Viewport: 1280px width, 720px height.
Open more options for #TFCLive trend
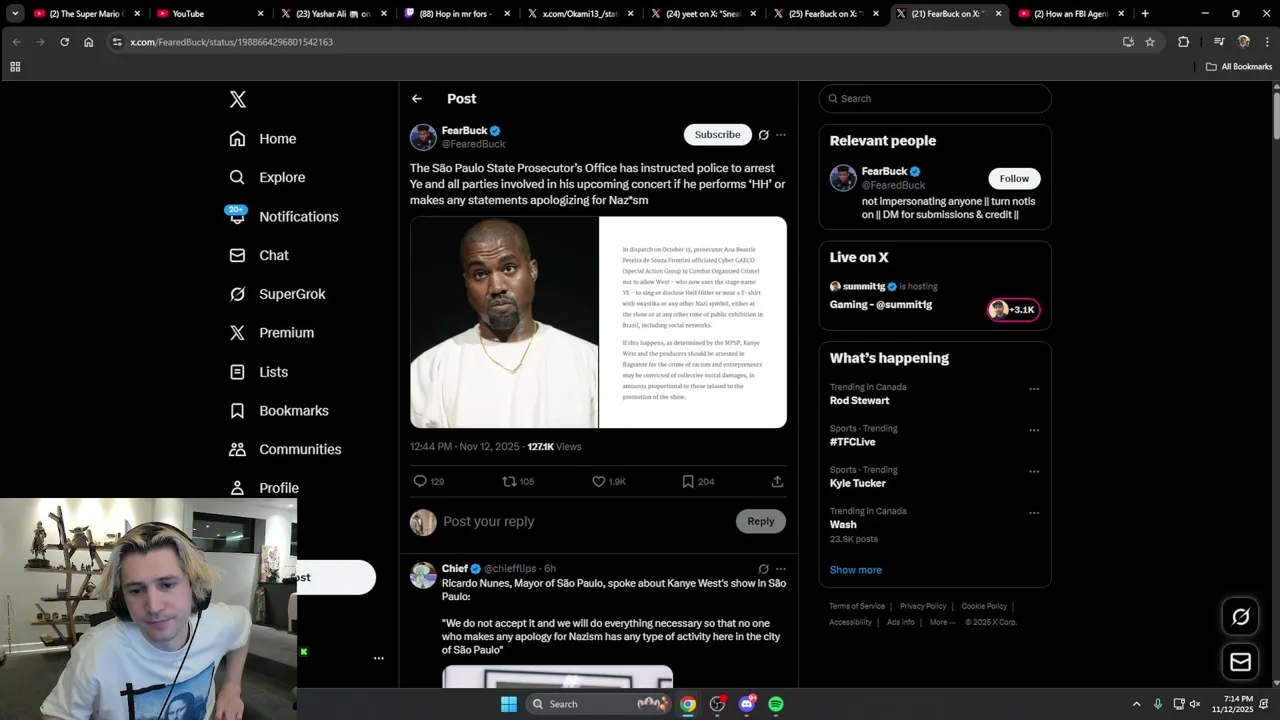pyautogui.click(x=1034, y=430)
